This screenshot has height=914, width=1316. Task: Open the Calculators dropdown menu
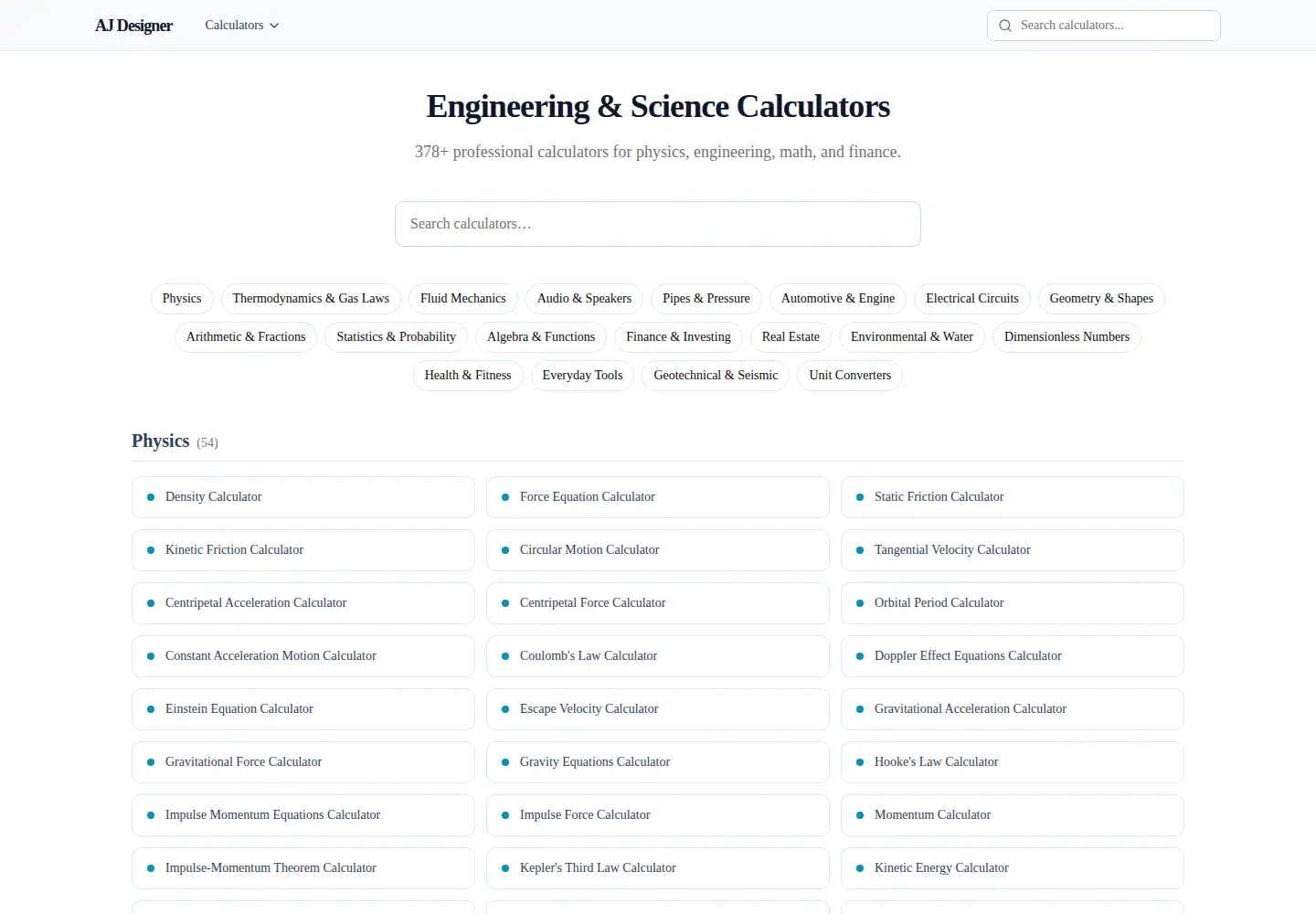[x=241, y=26]
